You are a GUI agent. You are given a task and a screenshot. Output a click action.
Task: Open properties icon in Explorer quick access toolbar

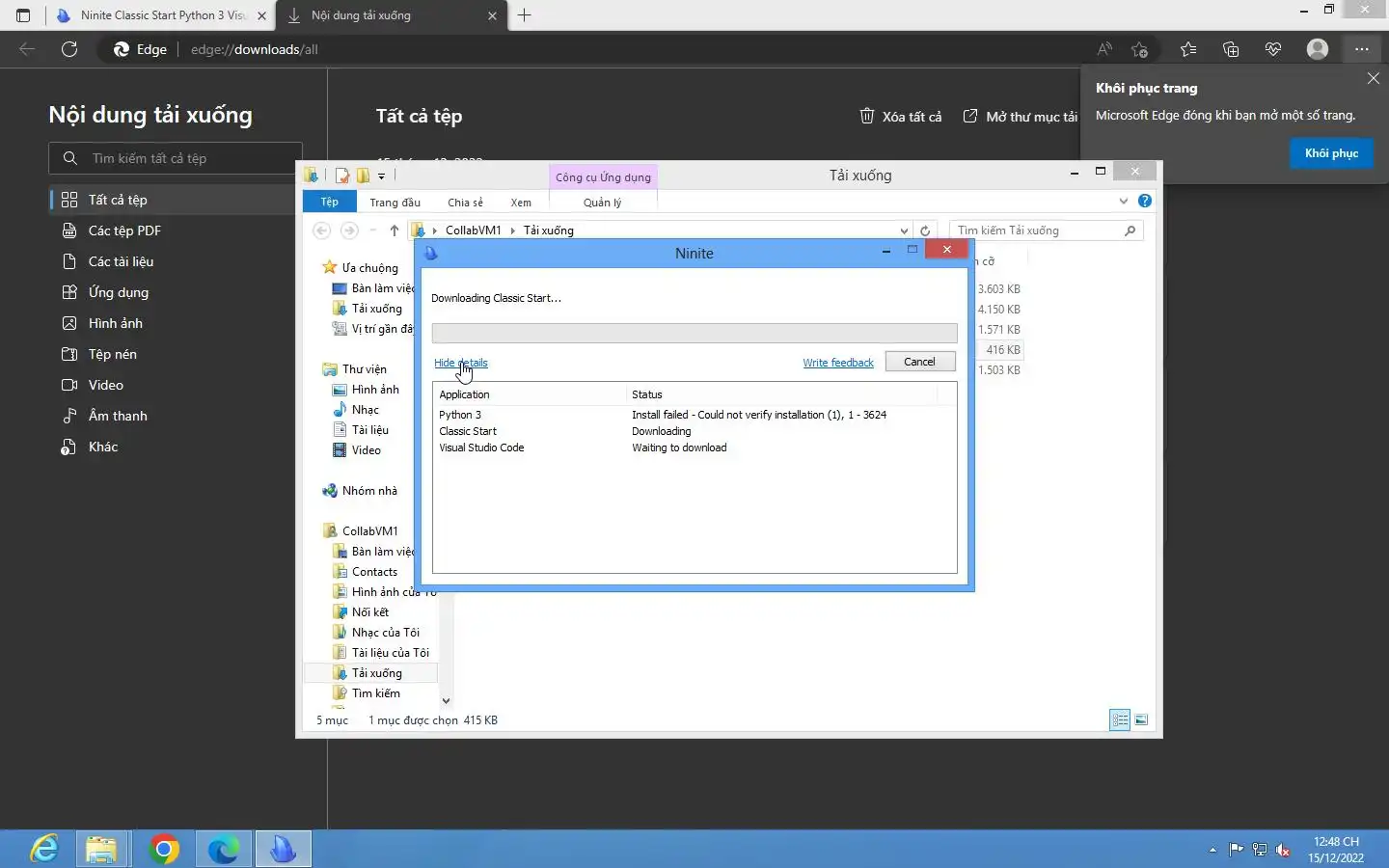click(341, 176)
